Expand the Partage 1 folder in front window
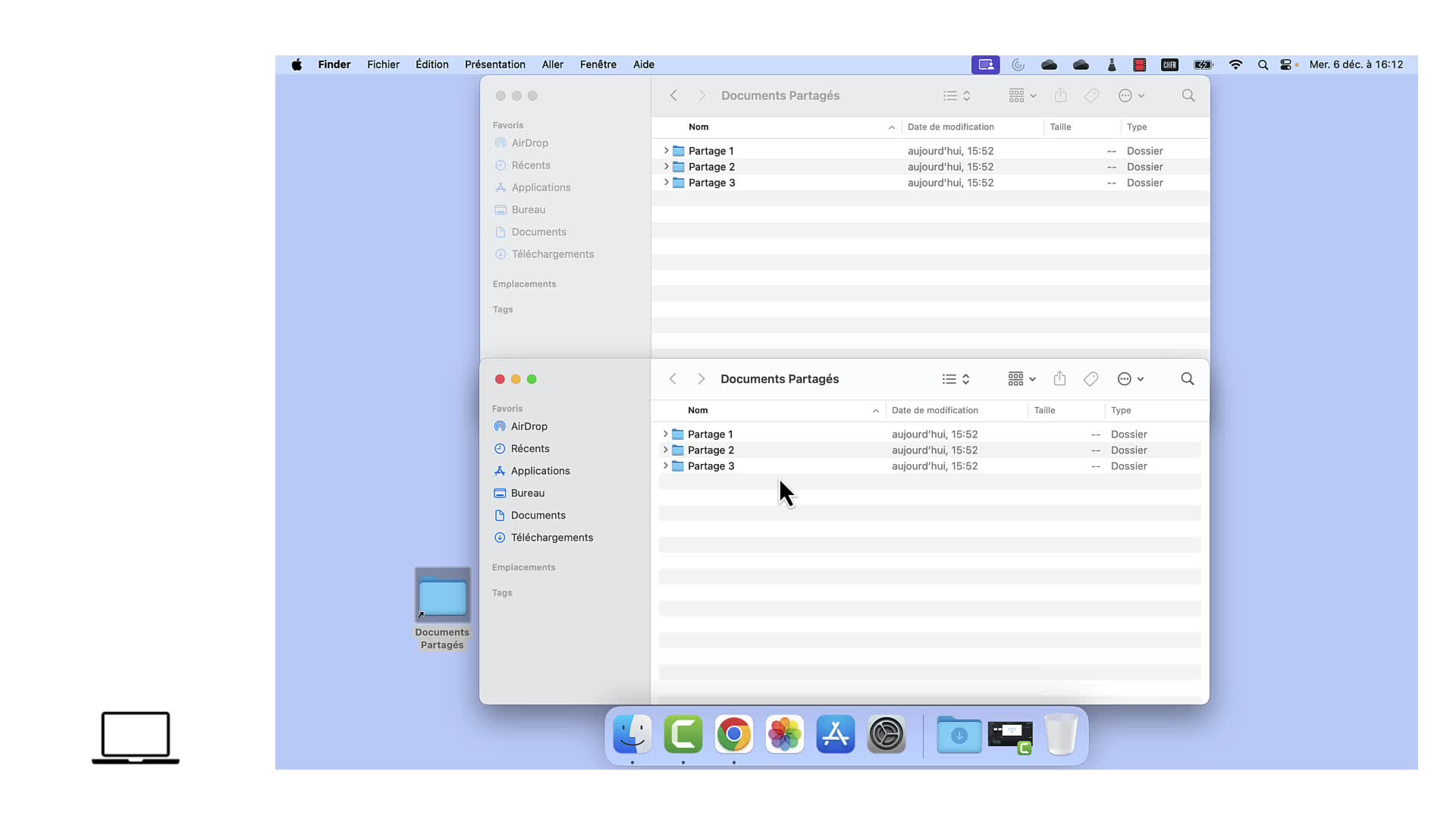Viewport: 1456px width, 819px height. (x=665, y=434)
